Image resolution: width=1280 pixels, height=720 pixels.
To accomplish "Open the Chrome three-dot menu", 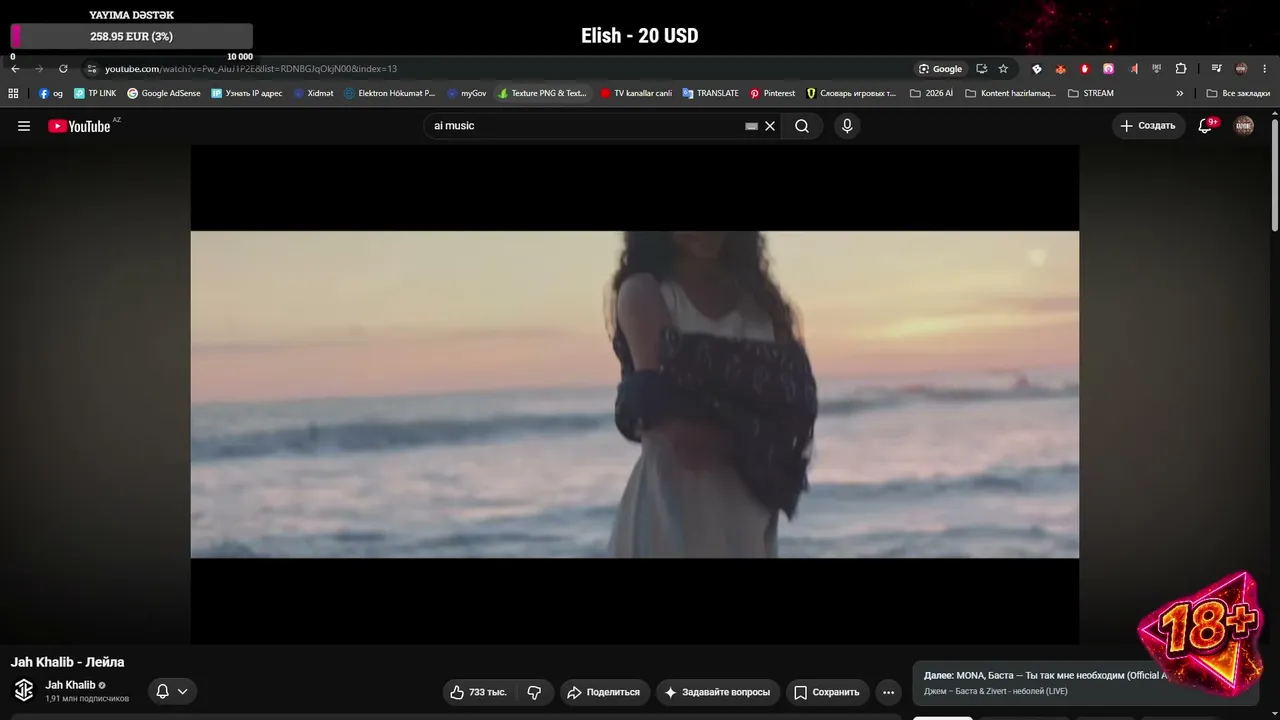I will coord(1265,69).
